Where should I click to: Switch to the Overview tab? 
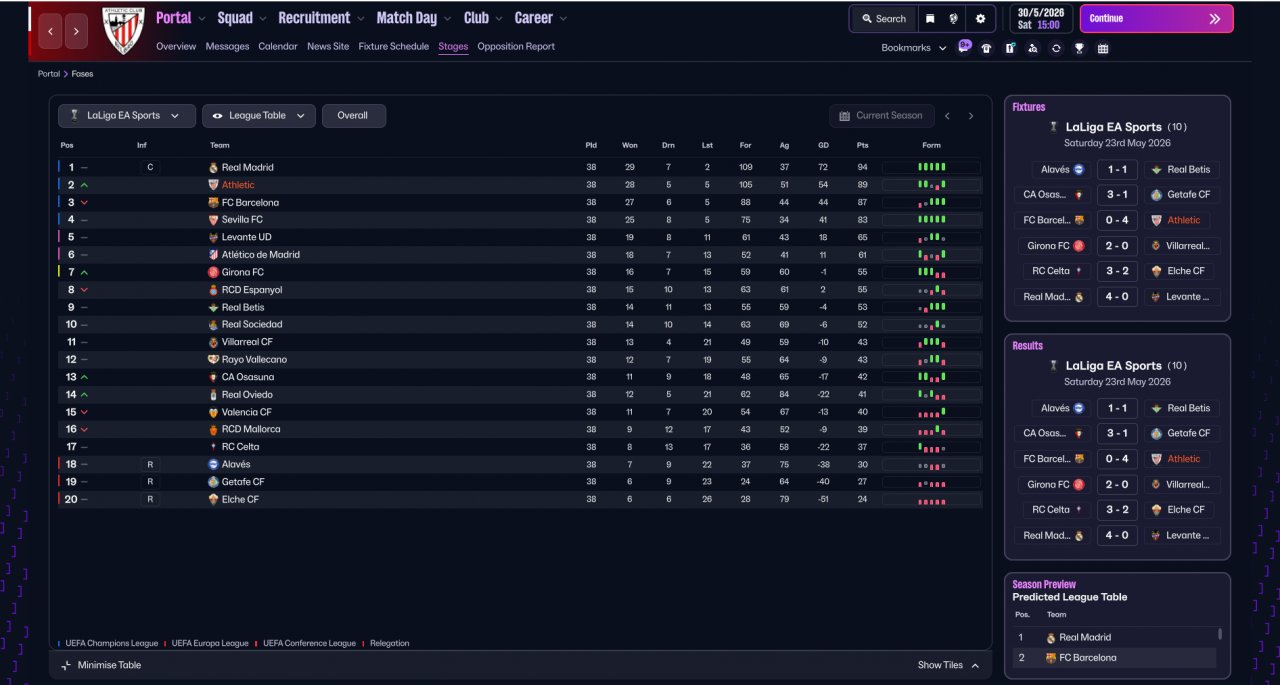tap(176, 46)
